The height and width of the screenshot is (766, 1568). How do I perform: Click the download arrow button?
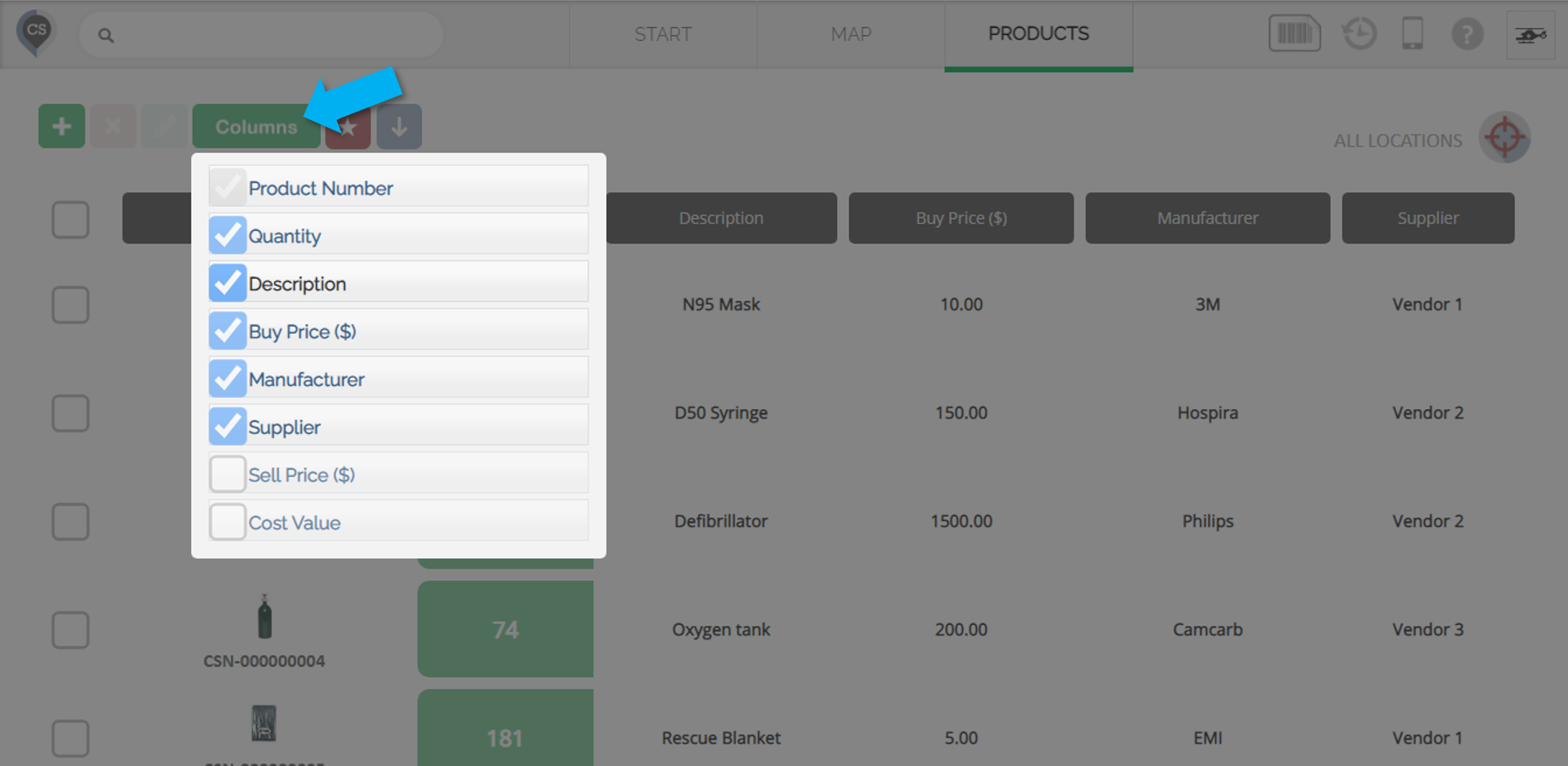[399, 127]
